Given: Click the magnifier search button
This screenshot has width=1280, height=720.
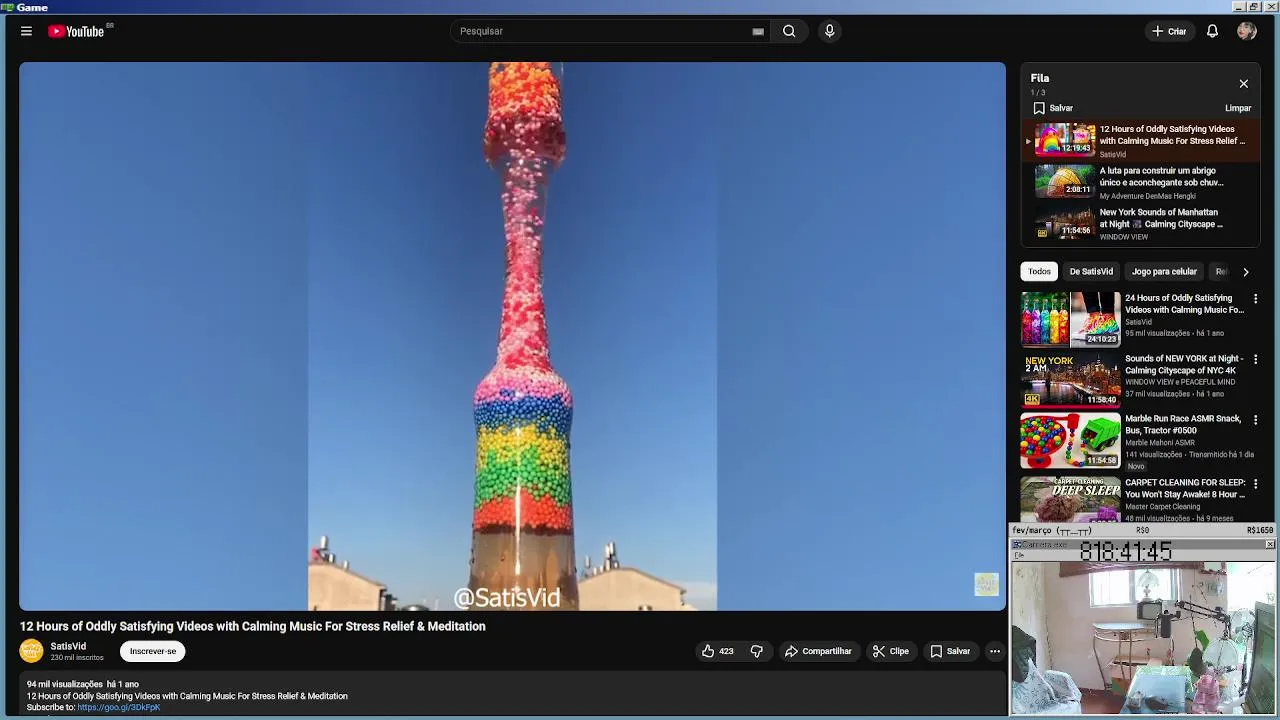Looking at the screenshot, I should (x=789, y=31).
